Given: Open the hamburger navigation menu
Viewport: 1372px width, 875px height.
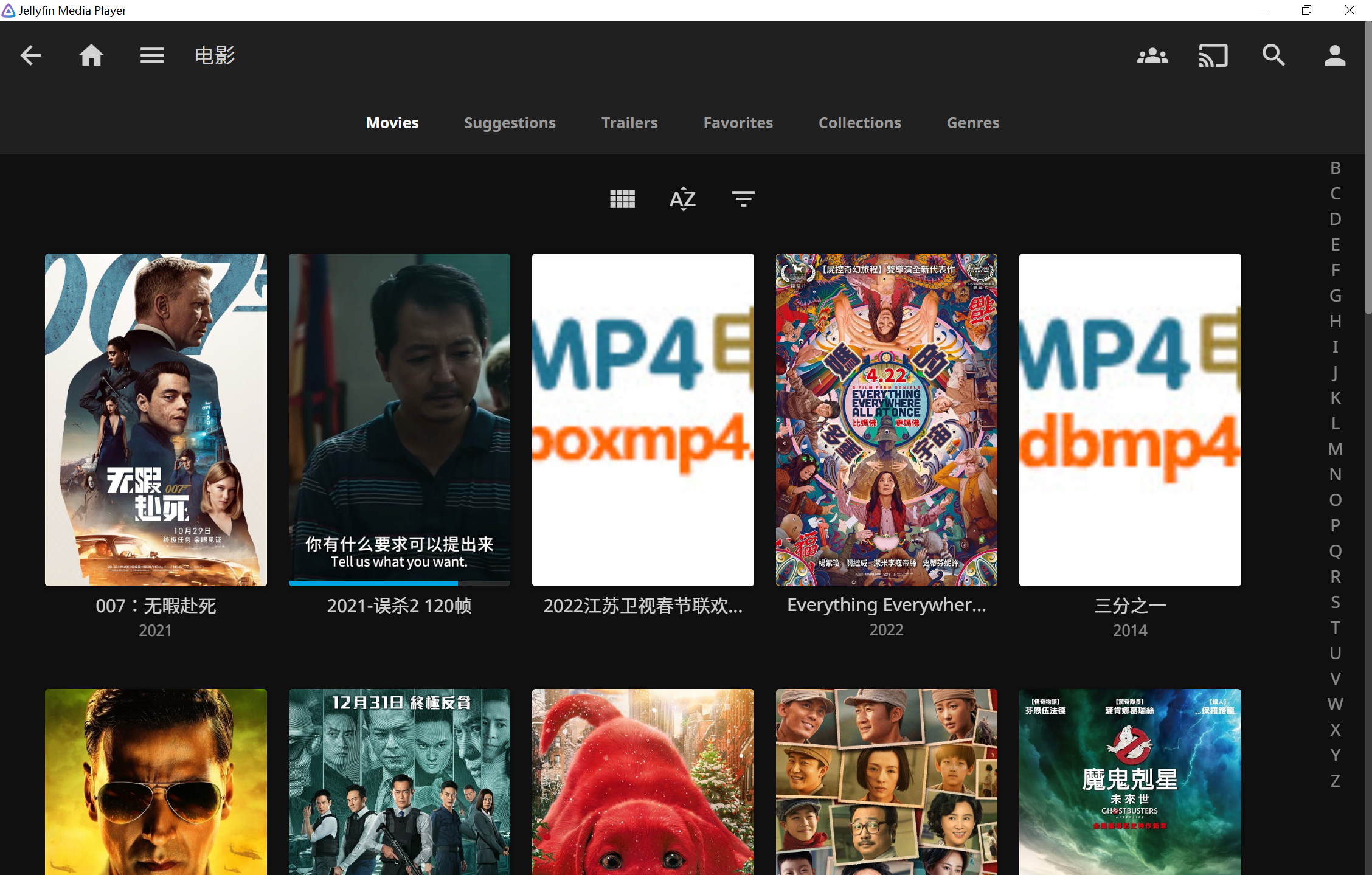Looking at the screenshot, I should [x=152, y=55].
